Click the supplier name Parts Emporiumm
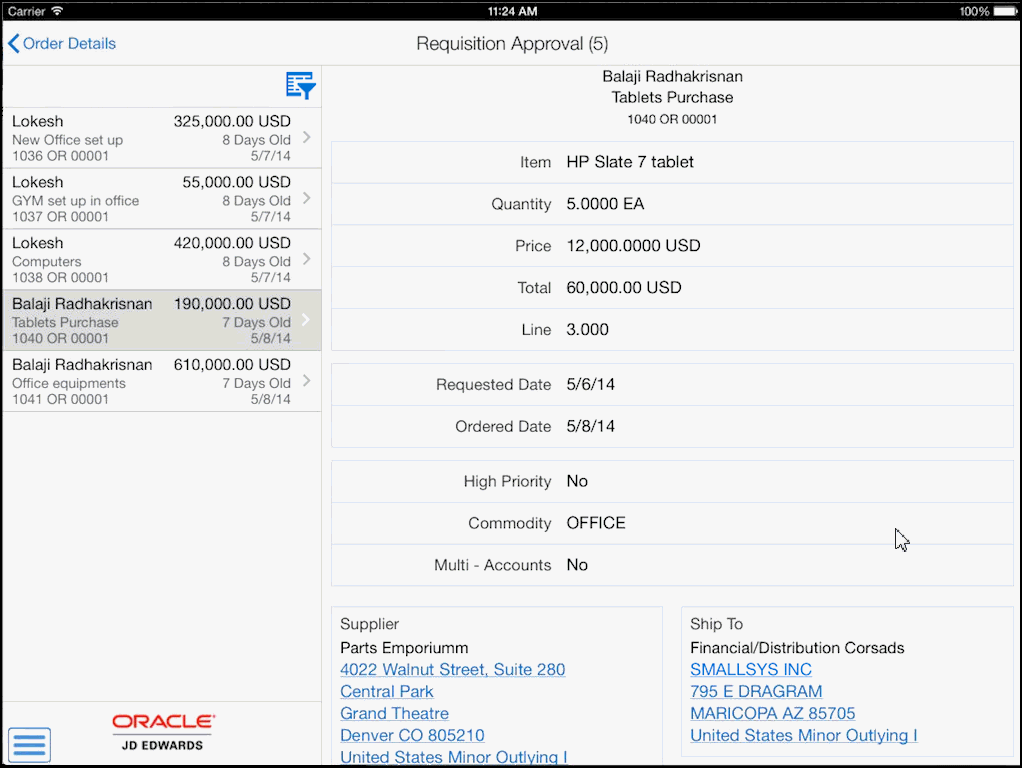The width and height of the screenshot is (1022, 768). (x=404, y=648)
